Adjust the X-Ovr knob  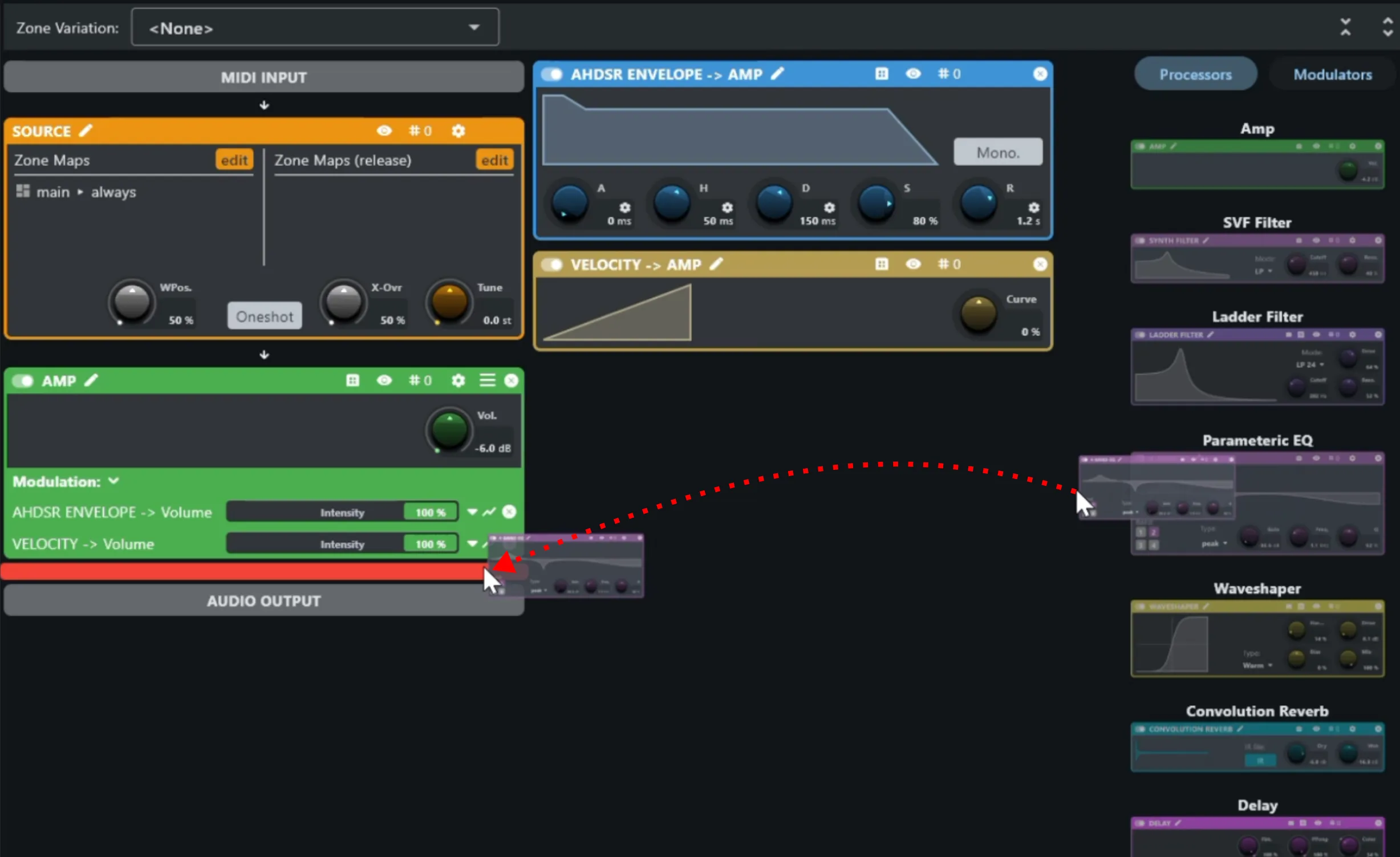point(343,302)
